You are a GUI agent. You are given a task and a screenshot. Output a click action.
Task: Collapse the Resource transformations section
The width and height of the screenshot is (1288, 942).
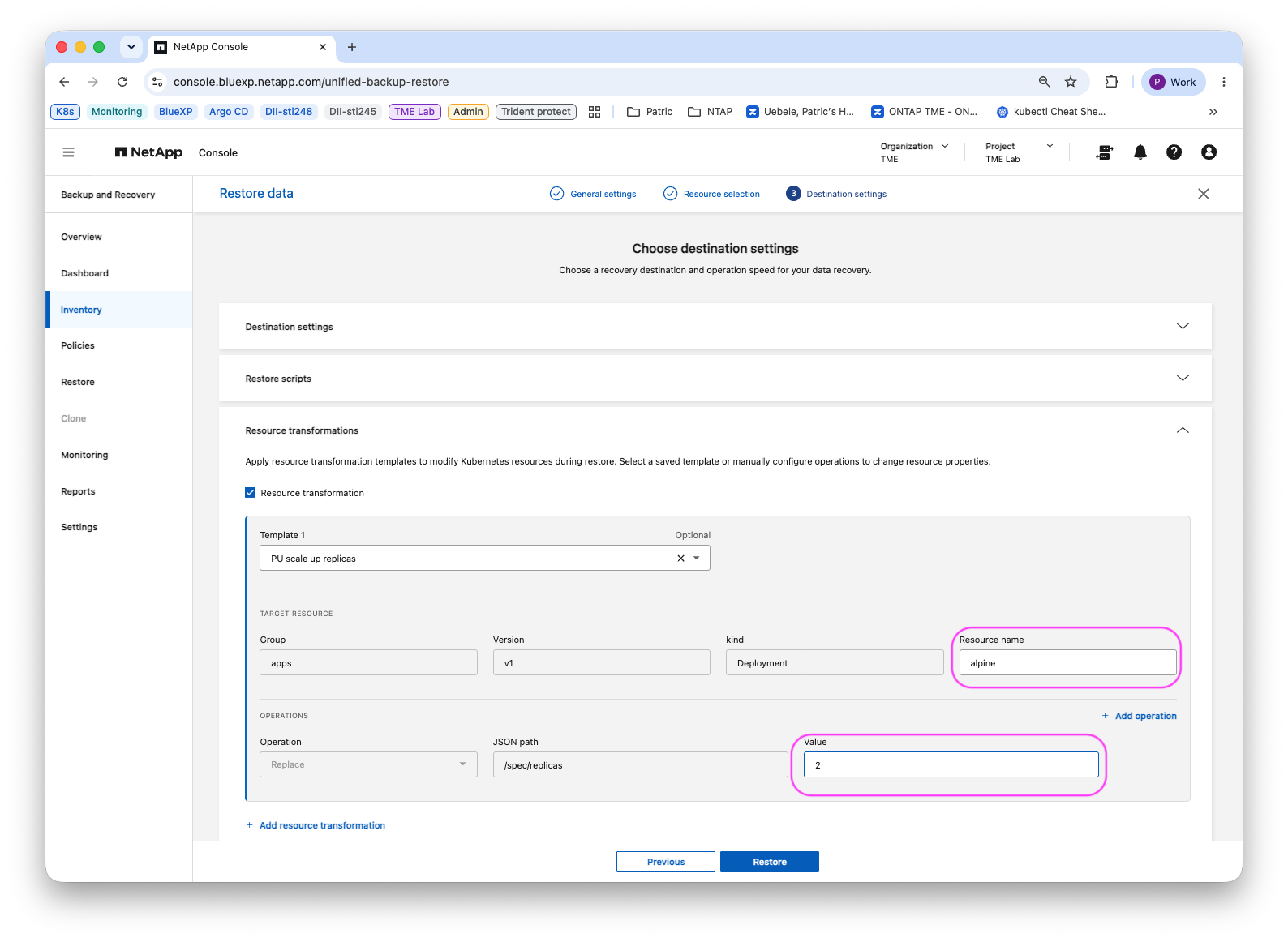1183,430
